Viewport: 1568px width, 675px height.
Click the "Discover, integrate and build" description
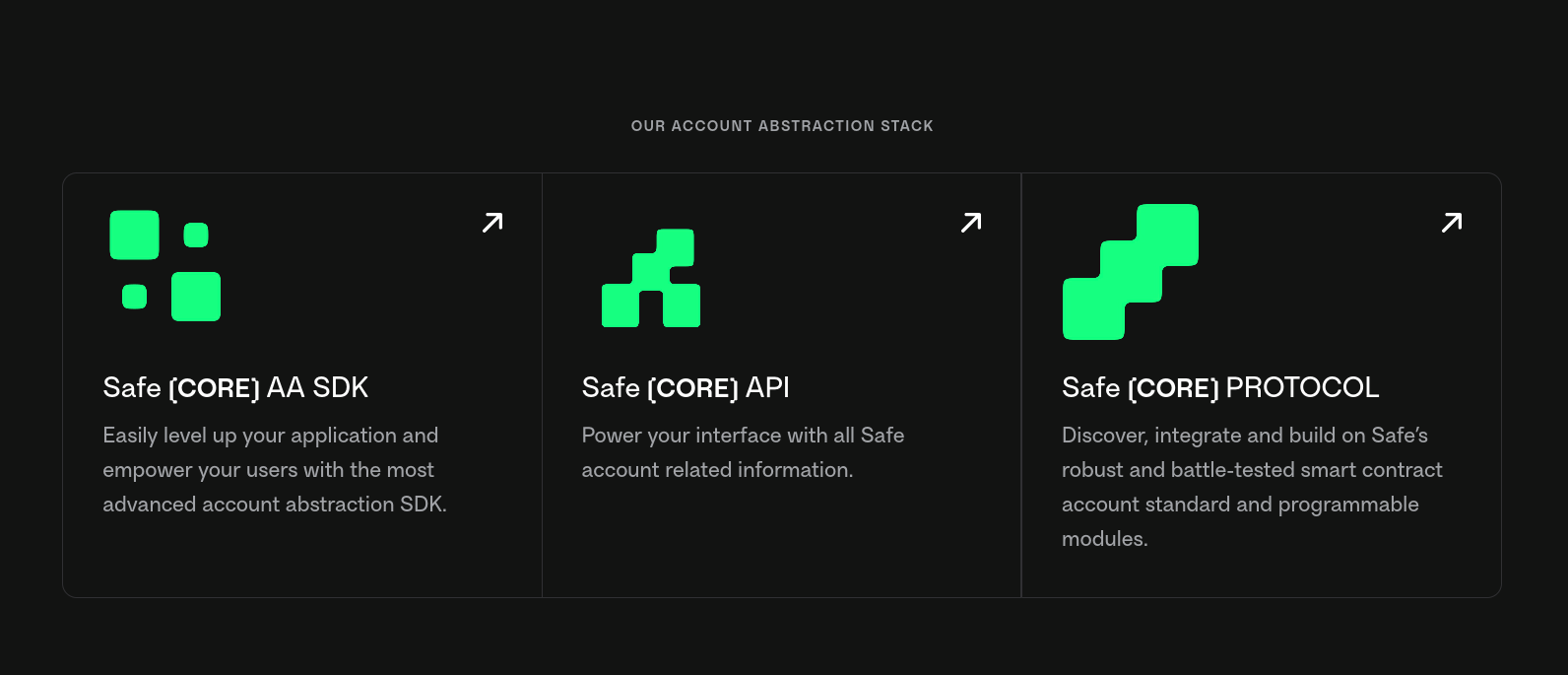[x=1251, y=487]
